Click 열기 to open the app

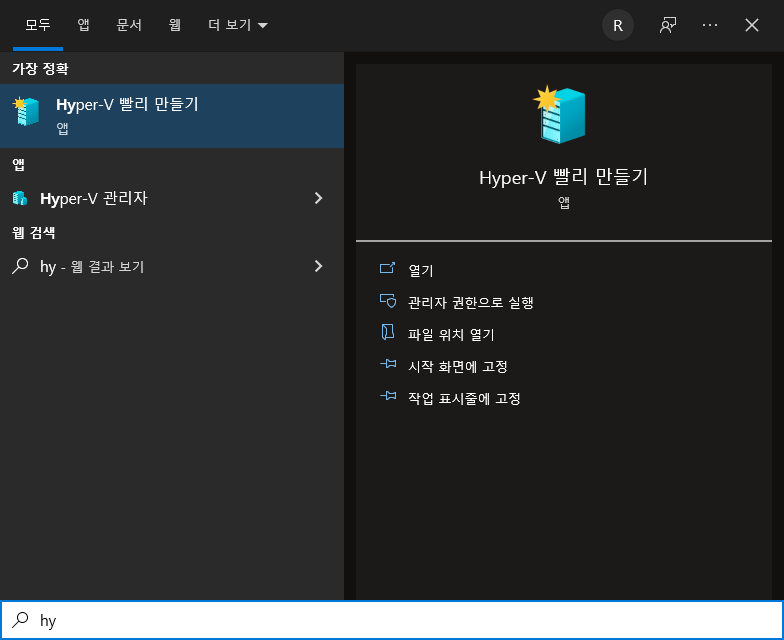coord(420,270)
